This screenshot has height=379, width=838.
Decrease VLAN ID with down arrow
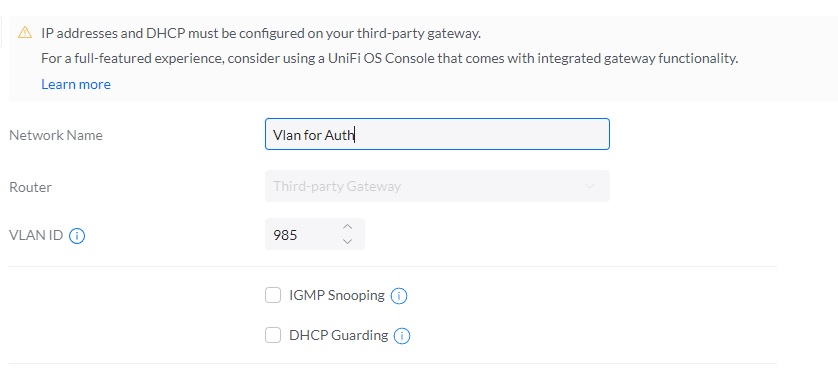[347, 242]
